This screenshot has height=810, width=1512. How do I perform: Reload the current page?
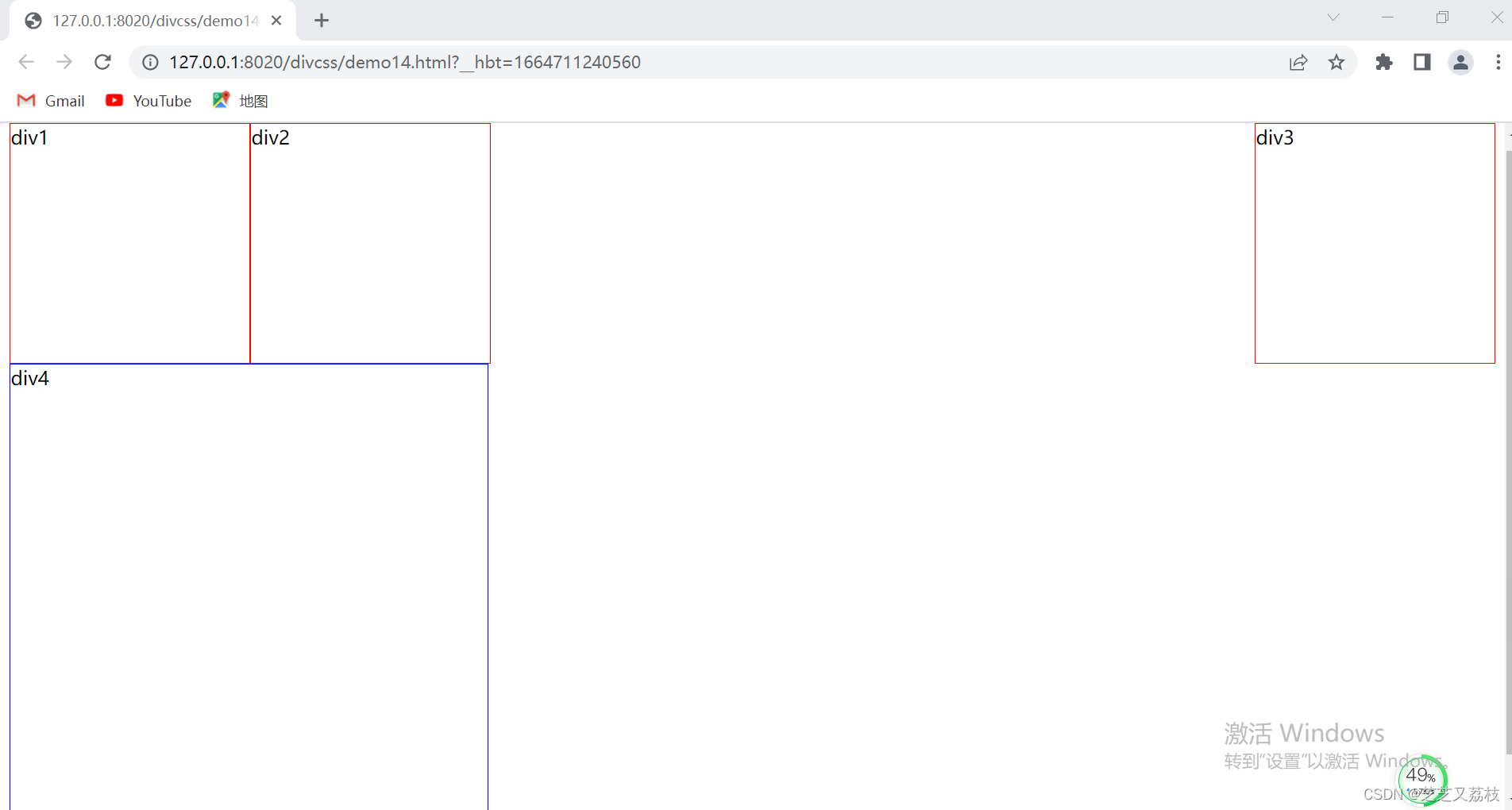point(102,62)
